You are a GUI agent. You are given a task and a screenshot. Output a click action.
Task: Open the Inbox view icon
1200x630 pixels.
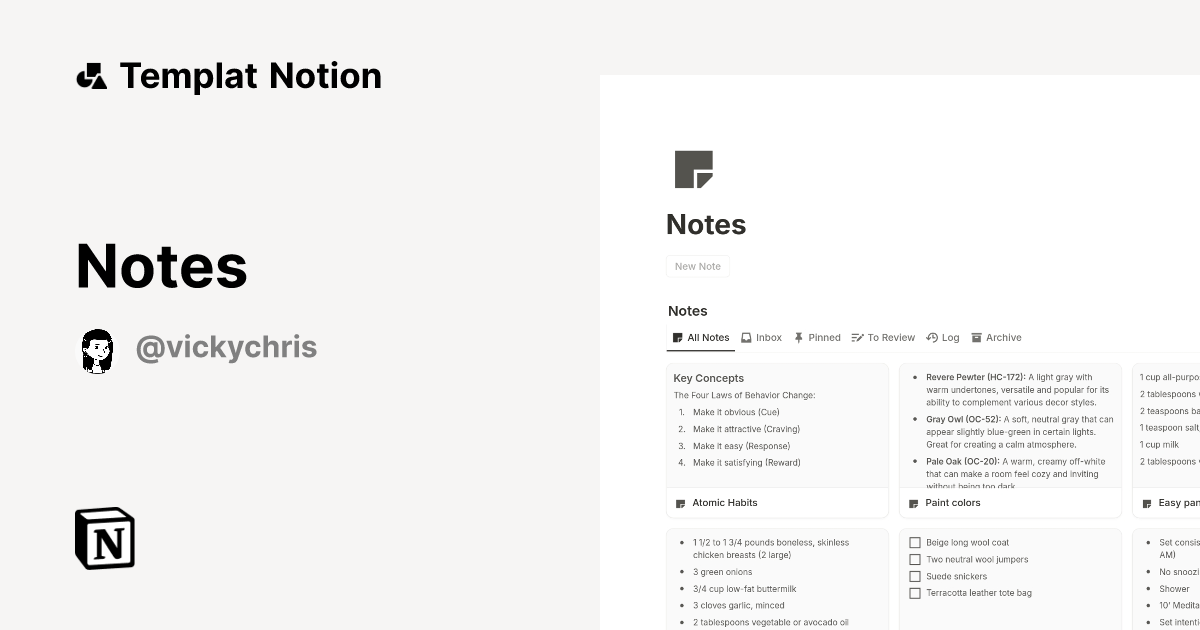tap(746, 337)
